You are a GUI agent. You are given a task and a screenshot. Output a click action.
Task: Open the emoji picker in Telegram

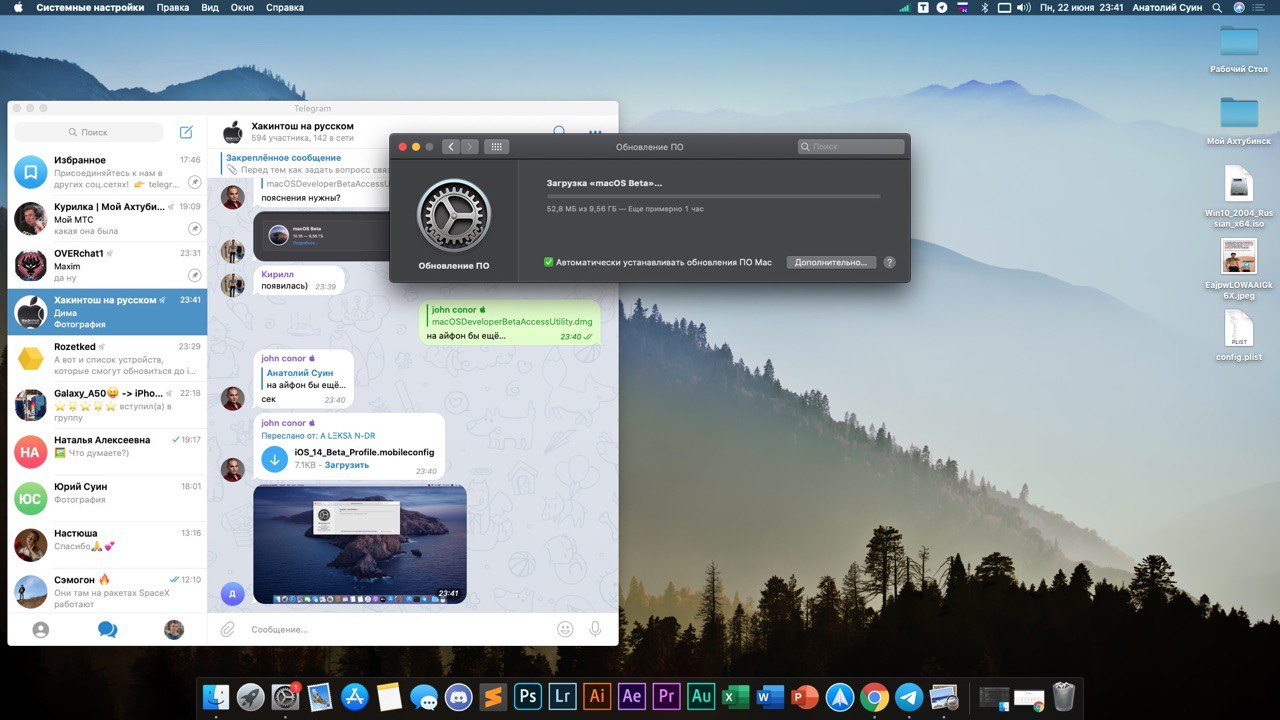coord(565,629)
